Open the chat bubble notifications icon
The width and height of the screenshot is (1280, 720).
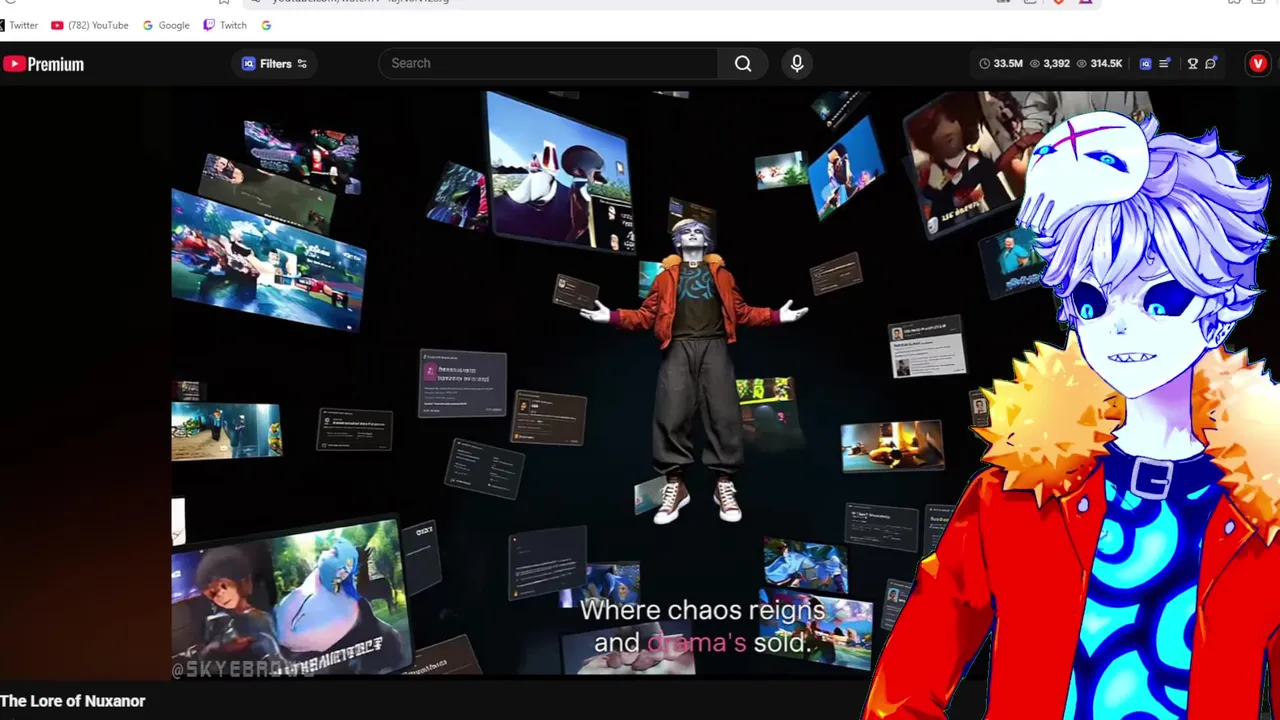(x=1211, y=64)
